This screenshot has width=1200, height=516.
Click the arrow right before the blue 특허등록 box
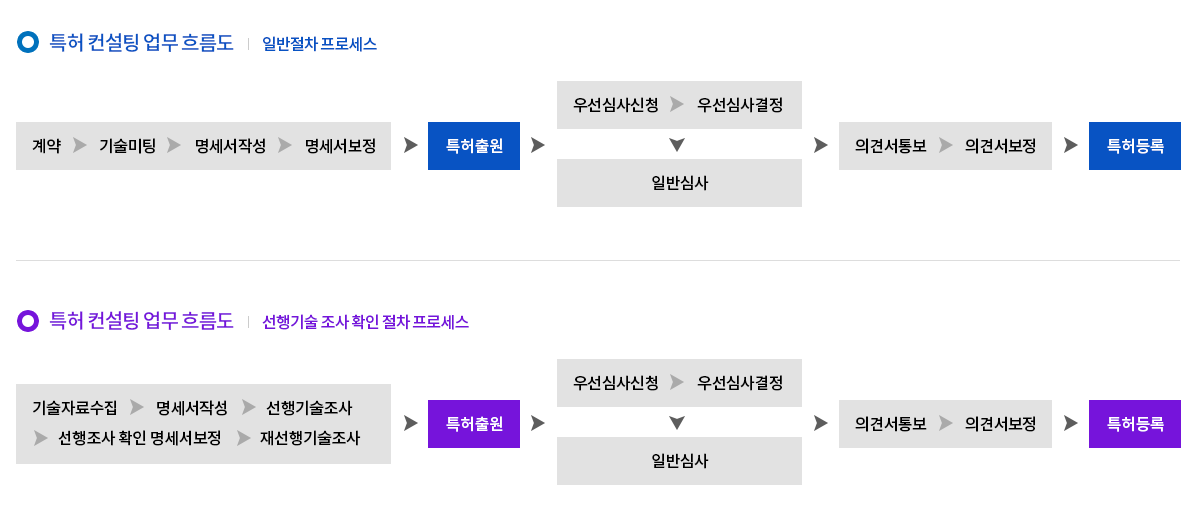click(x=1070, y=145)
